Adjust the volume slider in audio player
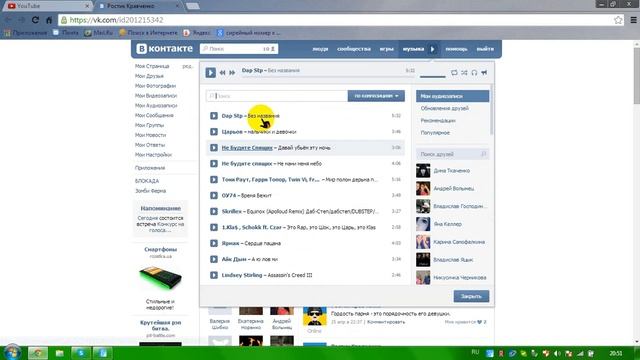 pyautogui.click(x=433, y=76)
